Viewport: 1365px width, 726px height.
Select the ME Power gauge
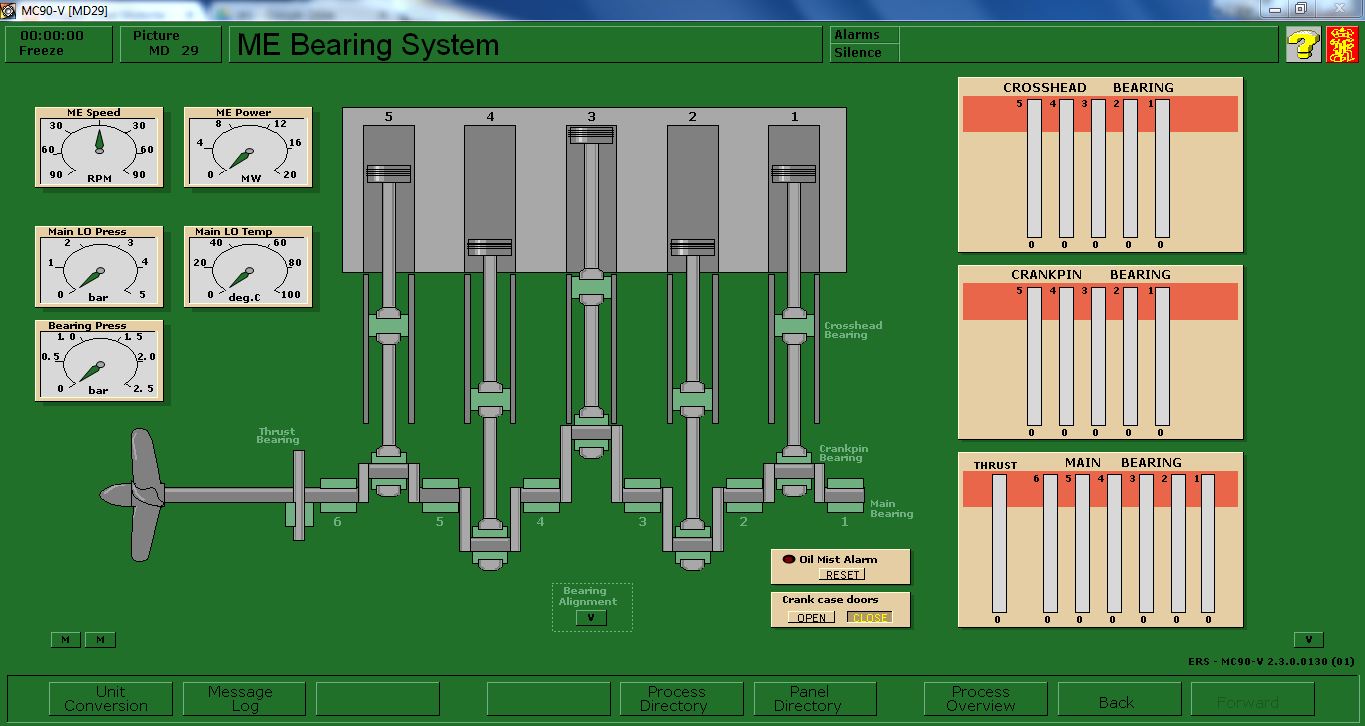click(246, 148)
